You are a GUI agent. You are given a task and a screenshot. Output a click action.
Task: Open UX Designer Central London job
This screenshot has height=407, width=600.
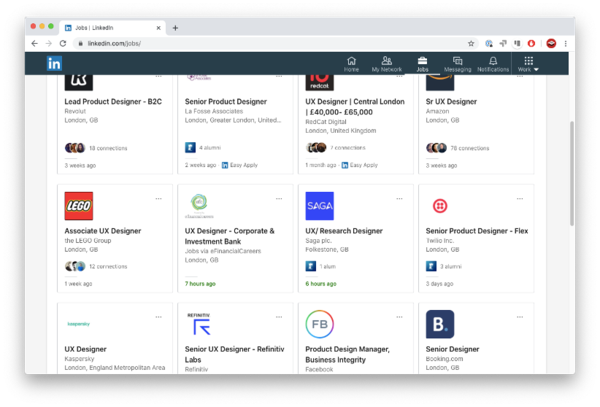[355, 107]
